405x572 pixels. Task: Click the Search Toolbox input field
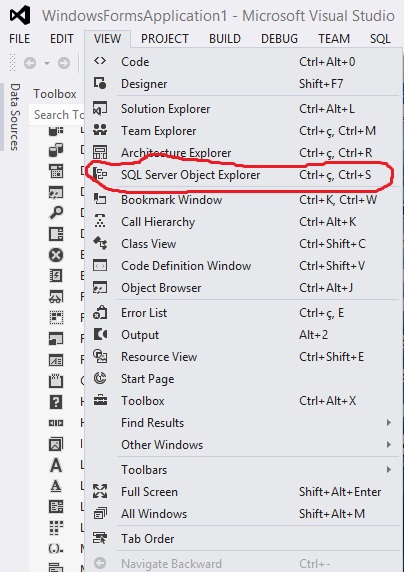(x=57, y=115)
